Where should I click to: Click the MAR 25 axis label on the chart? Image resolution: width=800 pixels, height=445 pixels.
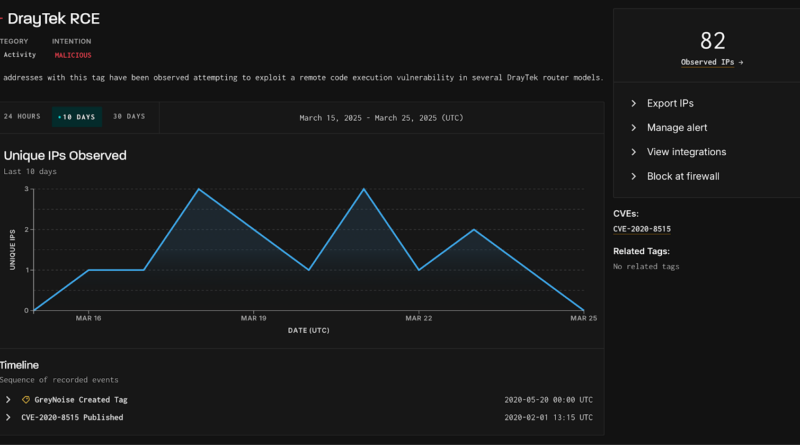click(x=583, y=318)
